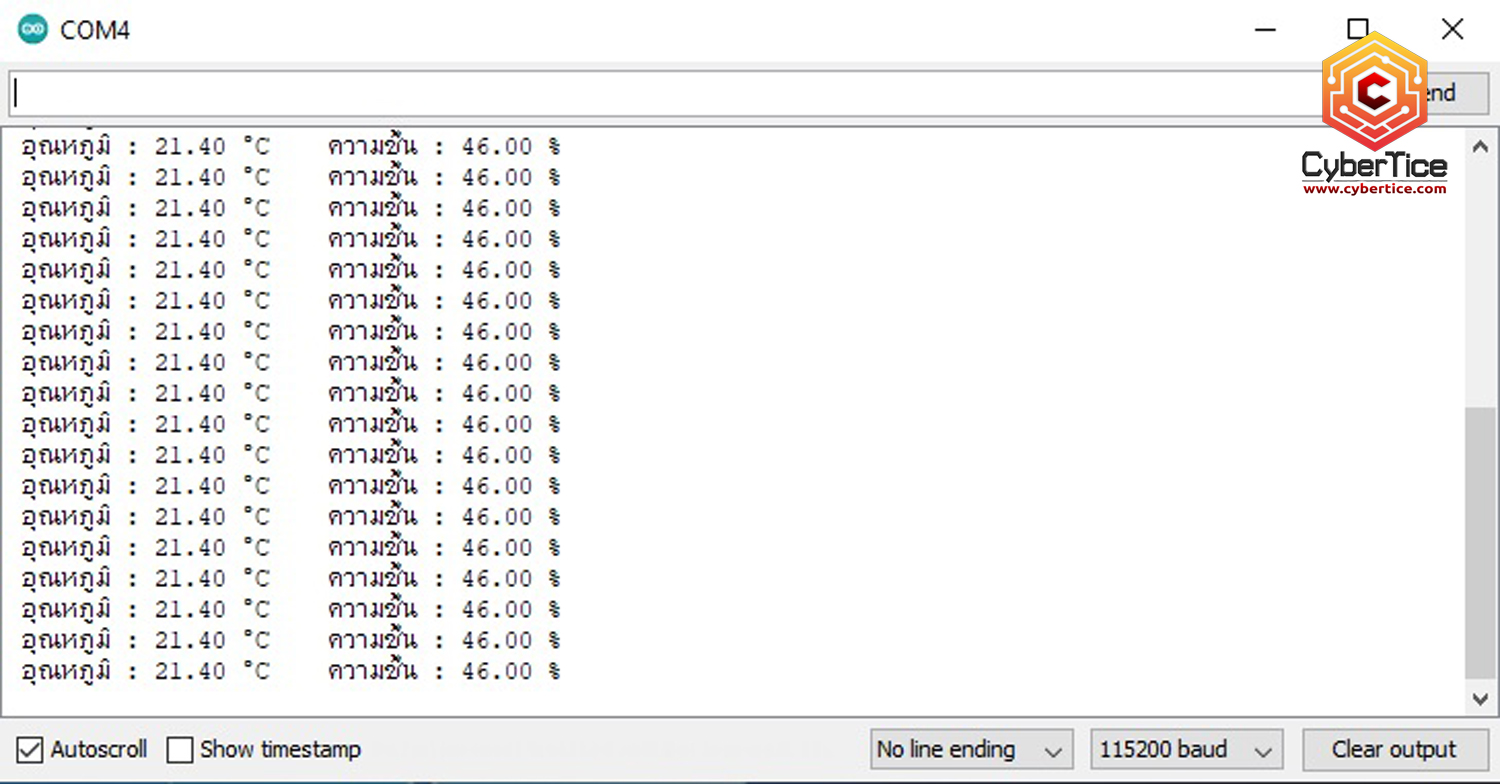Disable the Autoscroll checkbox
Viewport: 1500px width, 784px height.
coord(31,749)
